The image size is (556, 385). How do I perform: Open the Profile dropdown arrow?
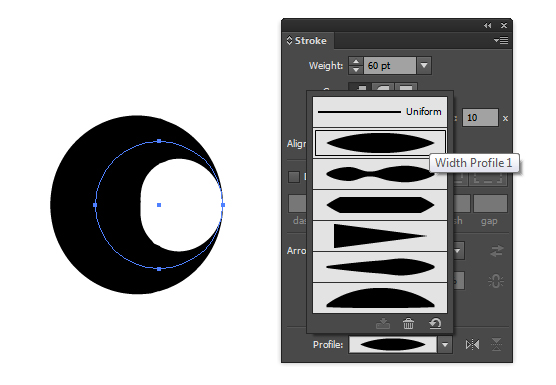pos(445,345)
